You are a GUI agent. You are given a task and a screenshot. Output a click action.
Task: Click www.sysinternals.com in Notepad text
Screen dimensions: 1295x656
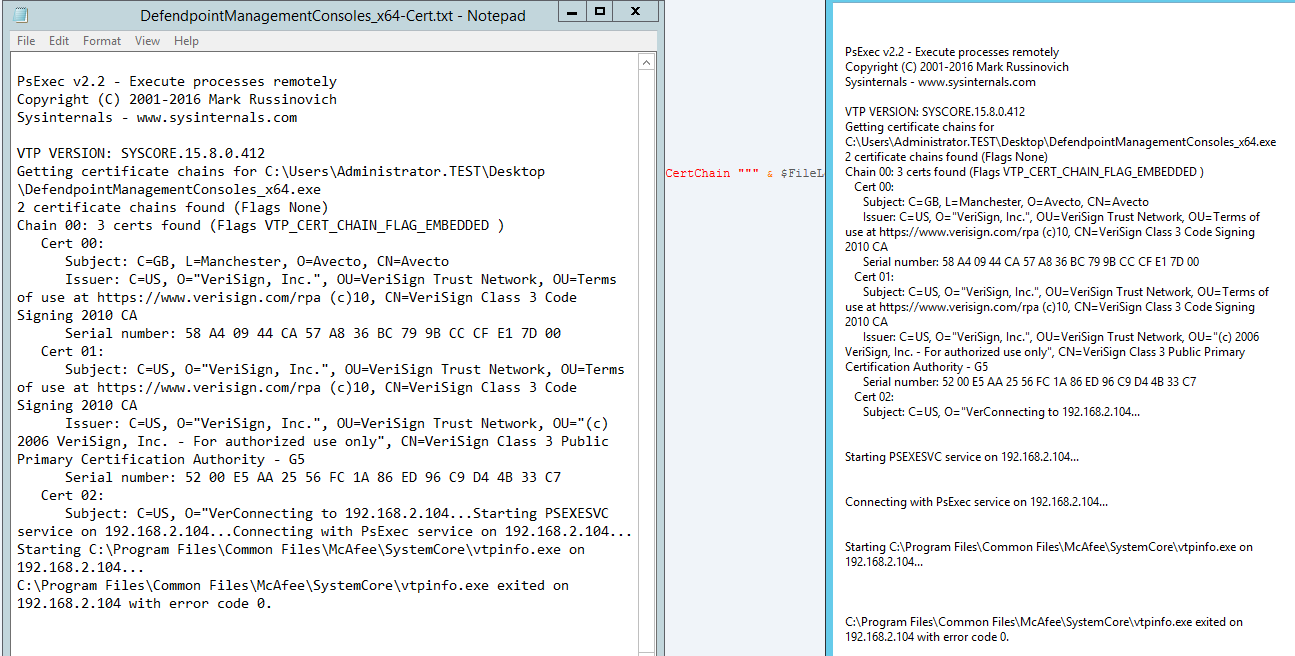tap(217, 118)
